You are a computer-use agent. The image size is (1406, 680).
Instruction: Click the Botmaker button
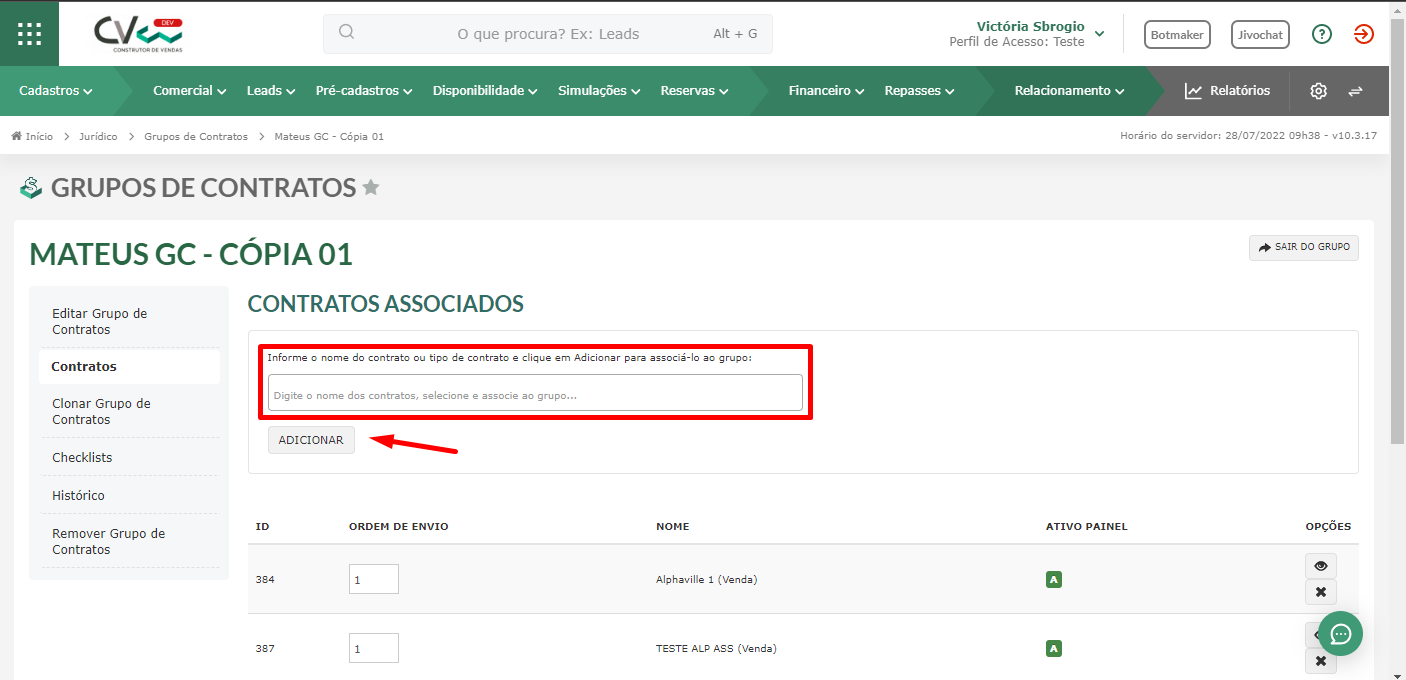point(1177,34)
